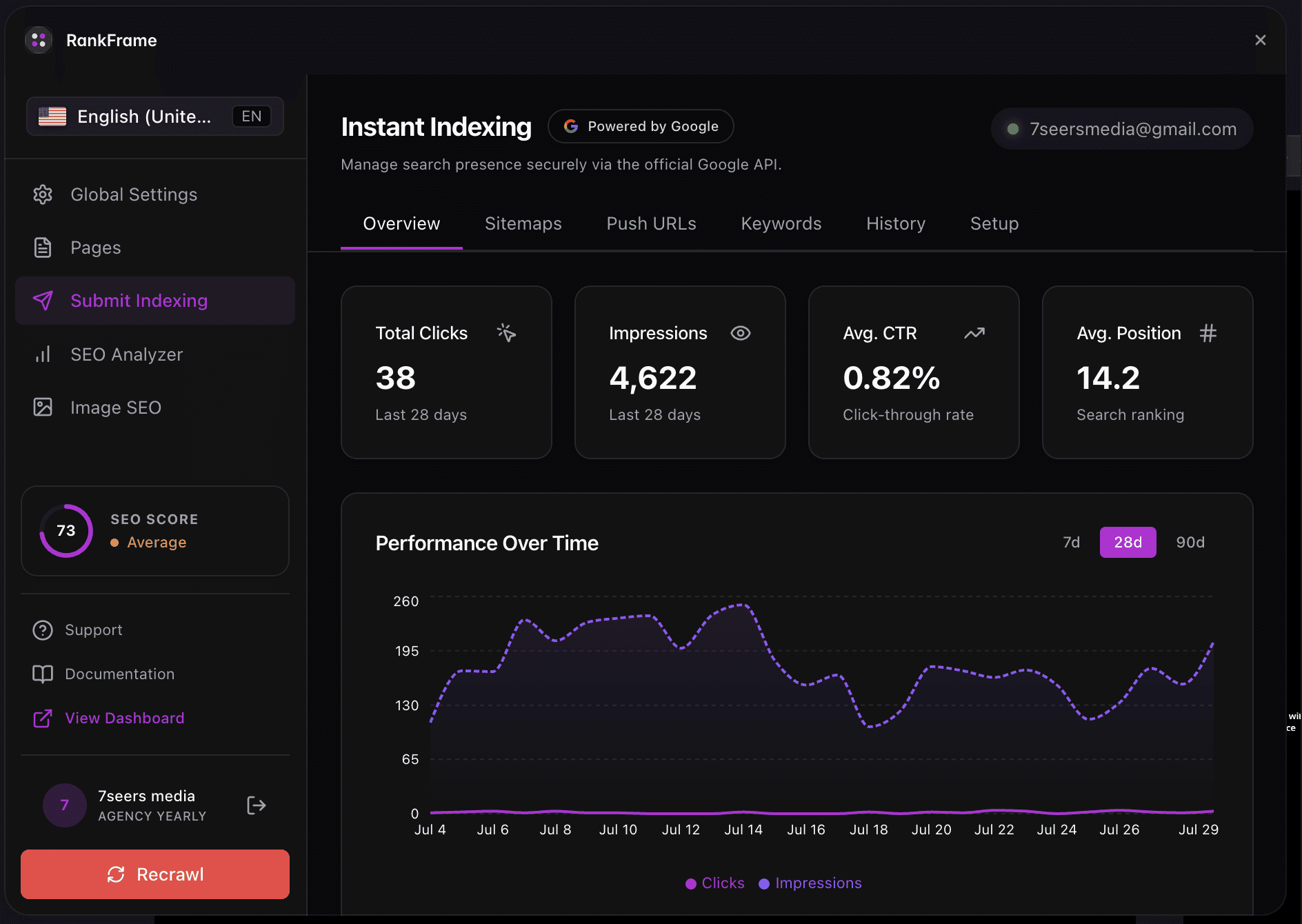Image resolution: width=1302 pixels, height=924 pixels.
Task: Click the SEO SCORE label
Action: click(x=154, y=519)
